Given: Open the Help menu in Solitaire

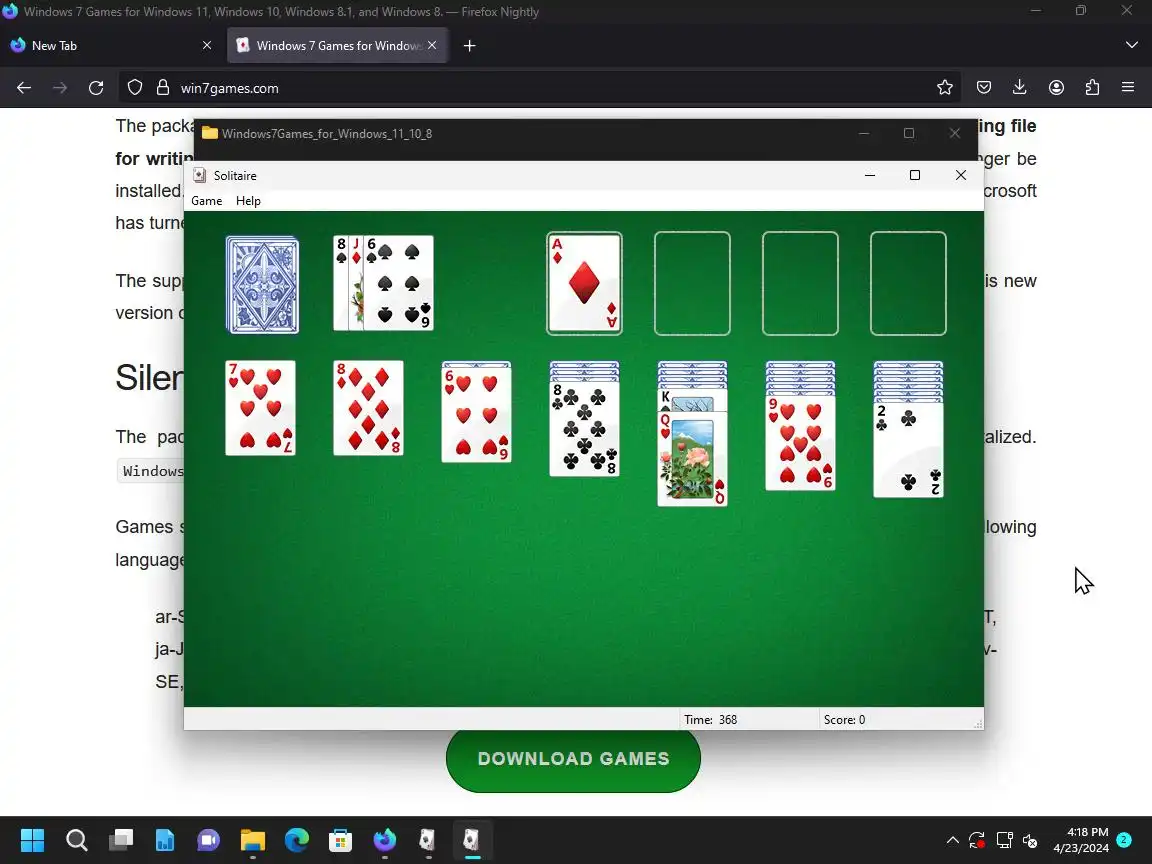Looking at the screenshot, I should tap(248, 201).
